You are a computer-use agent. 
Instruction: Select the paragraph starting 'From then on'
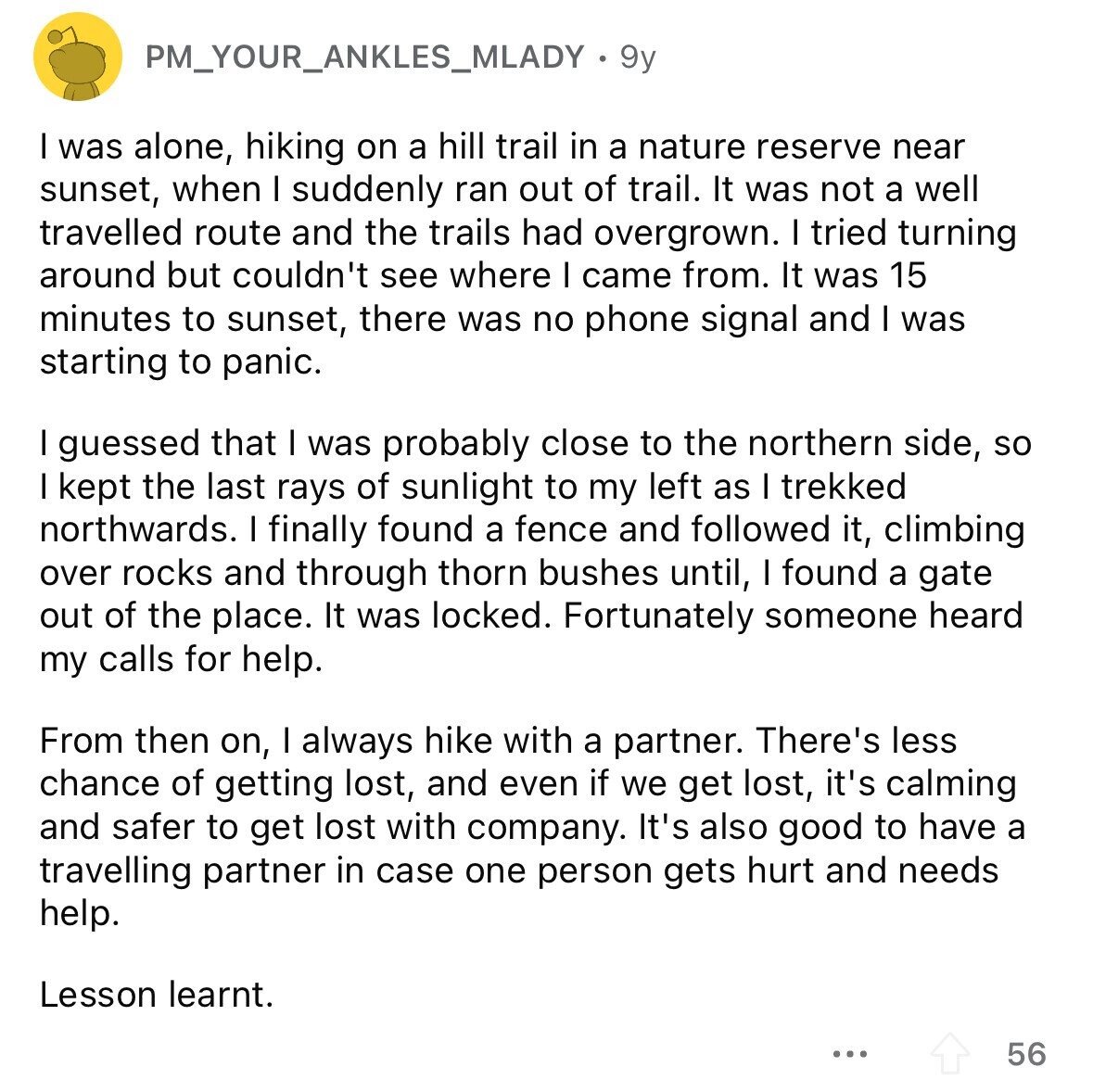(x=532, y=827)
